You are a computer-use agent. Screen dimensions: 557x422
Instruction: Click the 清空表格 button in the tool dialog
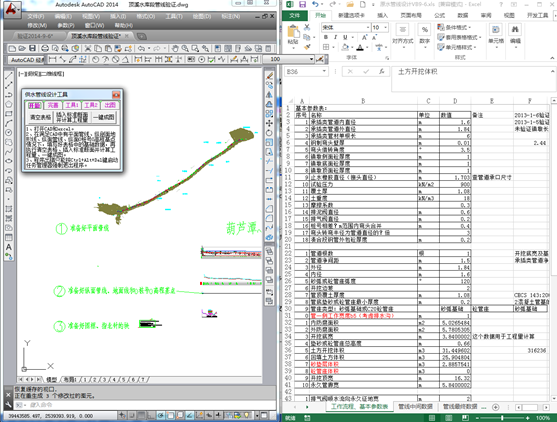tap(40, 117)
